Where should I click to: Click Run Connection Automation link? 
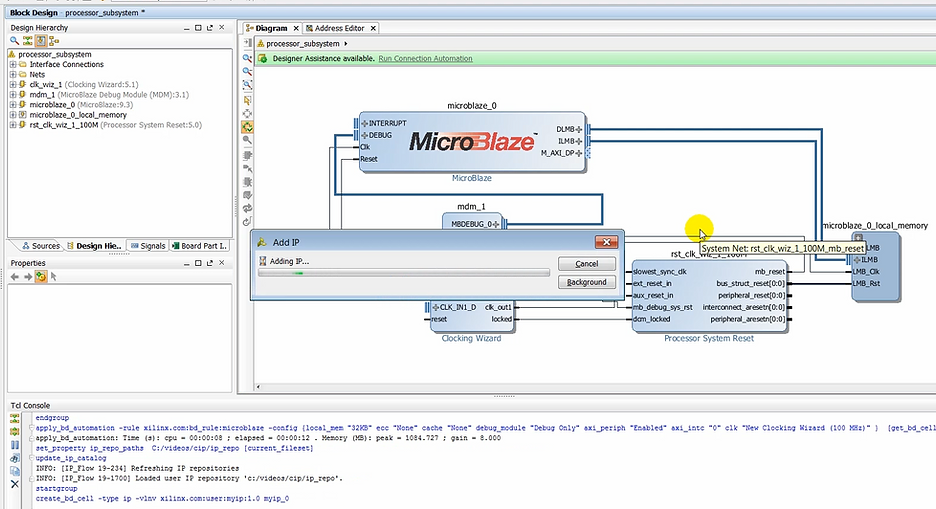[425, 59]
